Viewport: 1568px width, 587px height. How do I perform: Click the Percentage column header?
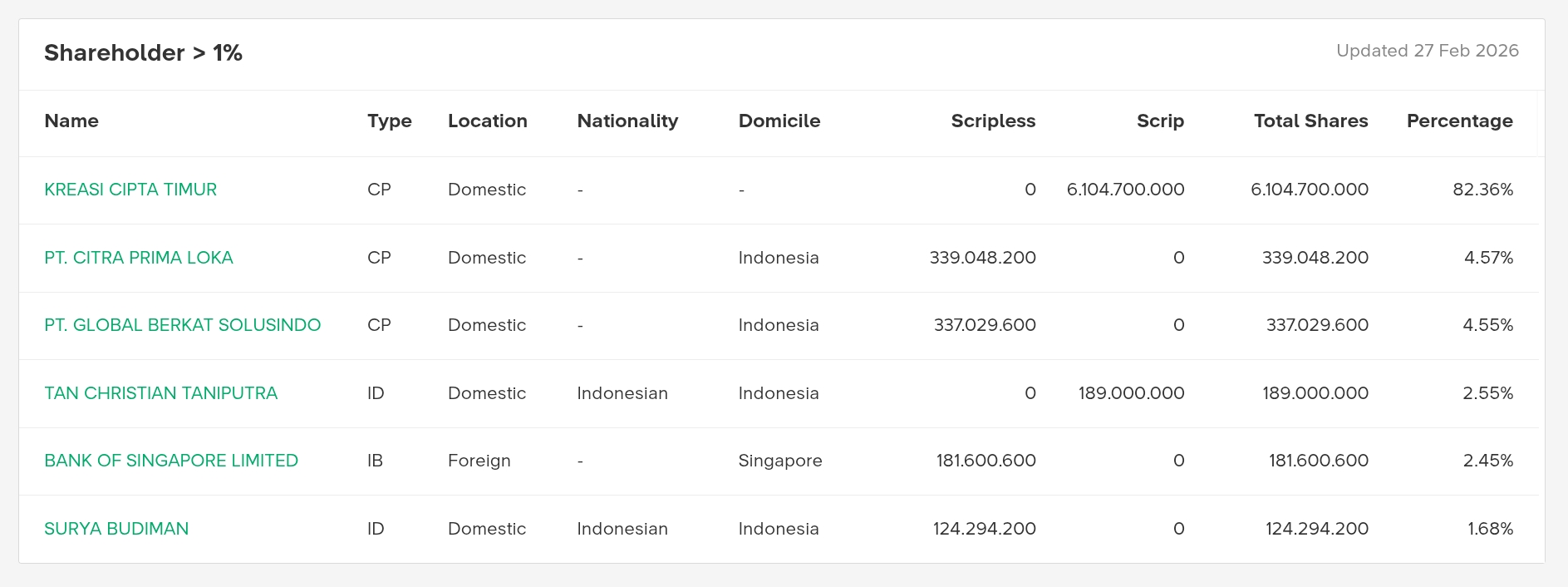coord(1460,121)
